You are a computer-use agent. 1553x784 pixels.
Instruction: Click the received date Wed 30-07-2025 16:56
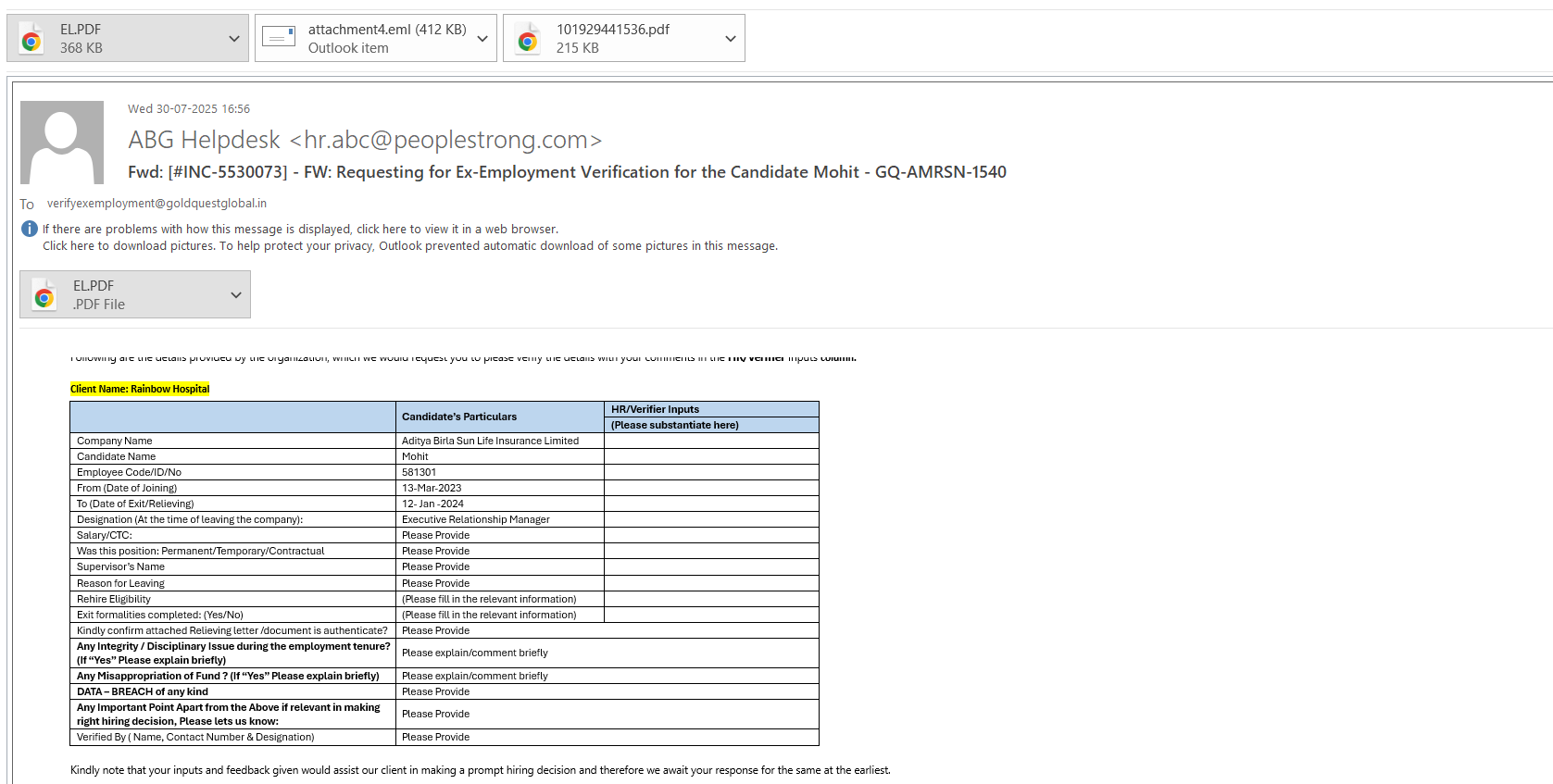coord(189,109)
